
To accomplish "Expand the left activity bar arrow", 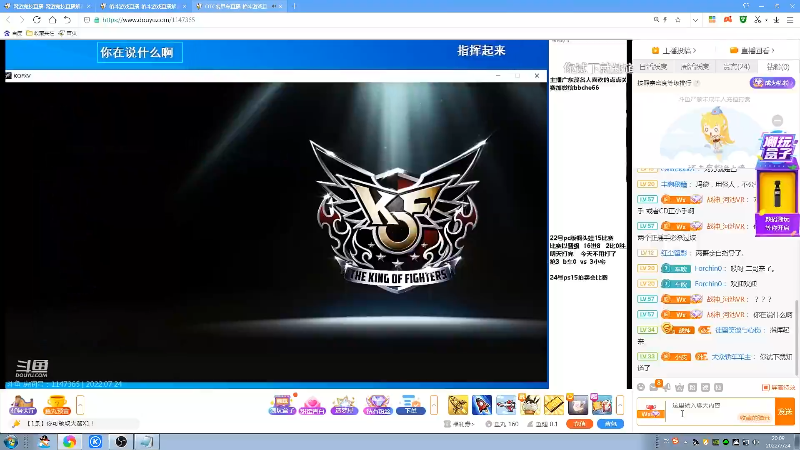I will [80, 405].
